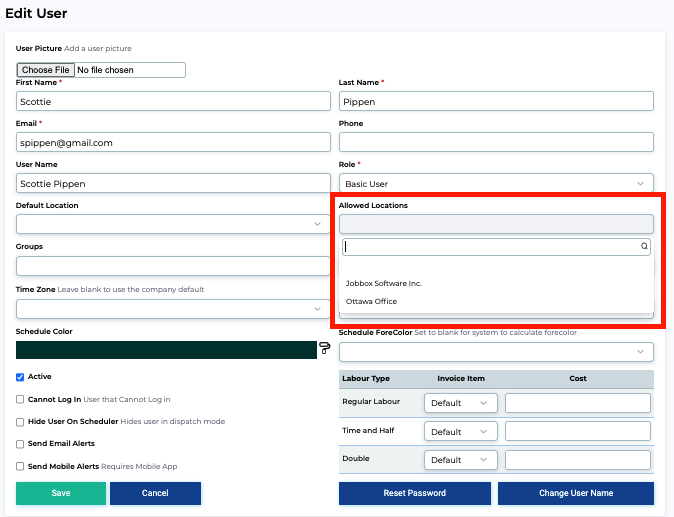The width and height of the screenshot is (674, 517).
Task: Open Regular Labour invoice item dropdown
Action: pyautogui.click(x=460, y=403)
